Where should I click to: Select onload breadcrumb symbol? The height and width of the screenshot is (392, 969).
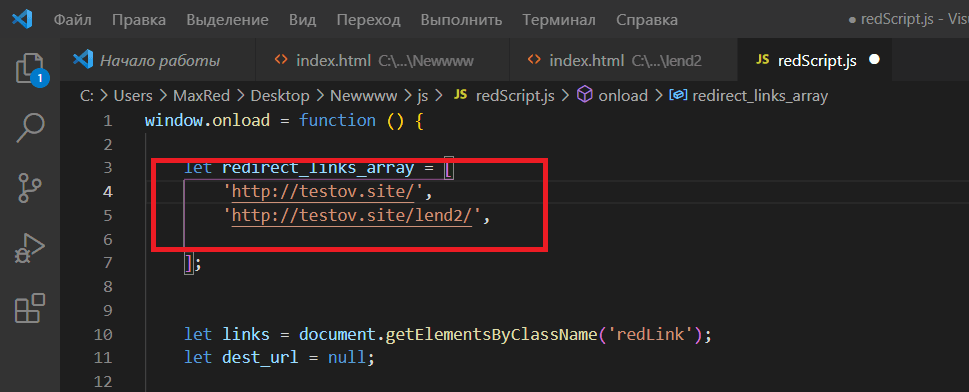(612, 96)
